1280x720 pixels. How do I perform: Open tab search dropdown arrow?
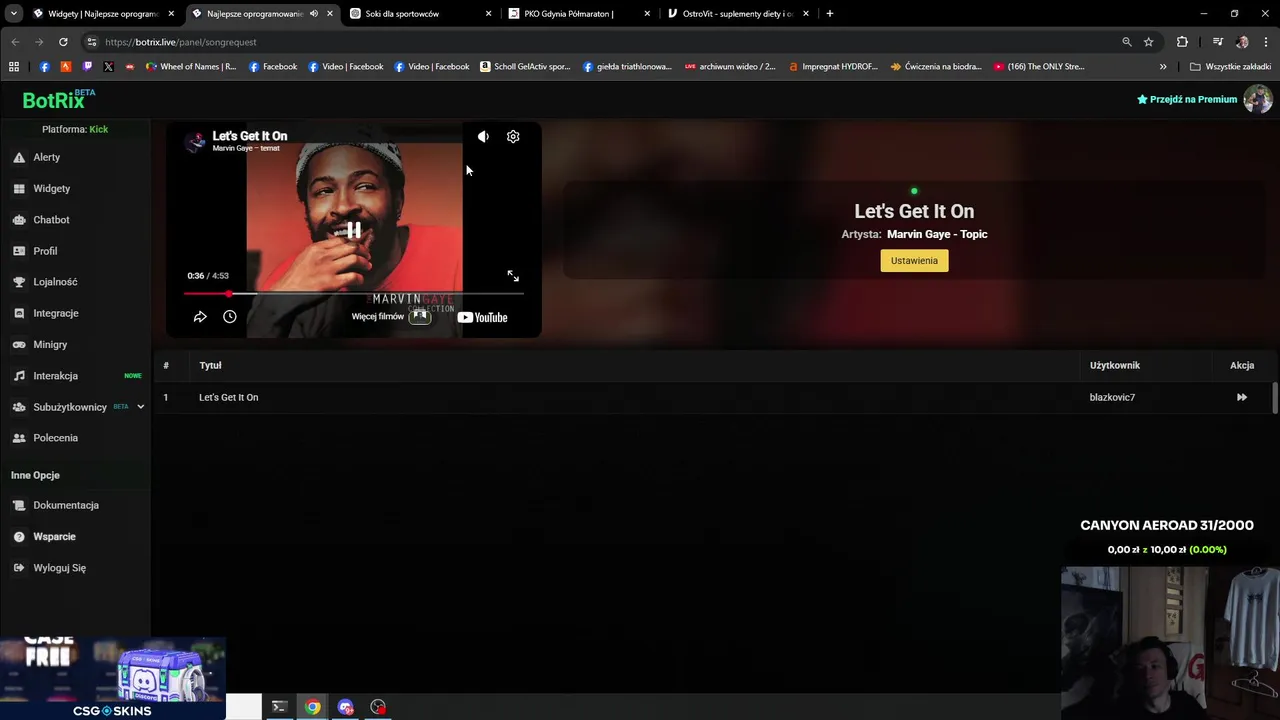[13, 14]
